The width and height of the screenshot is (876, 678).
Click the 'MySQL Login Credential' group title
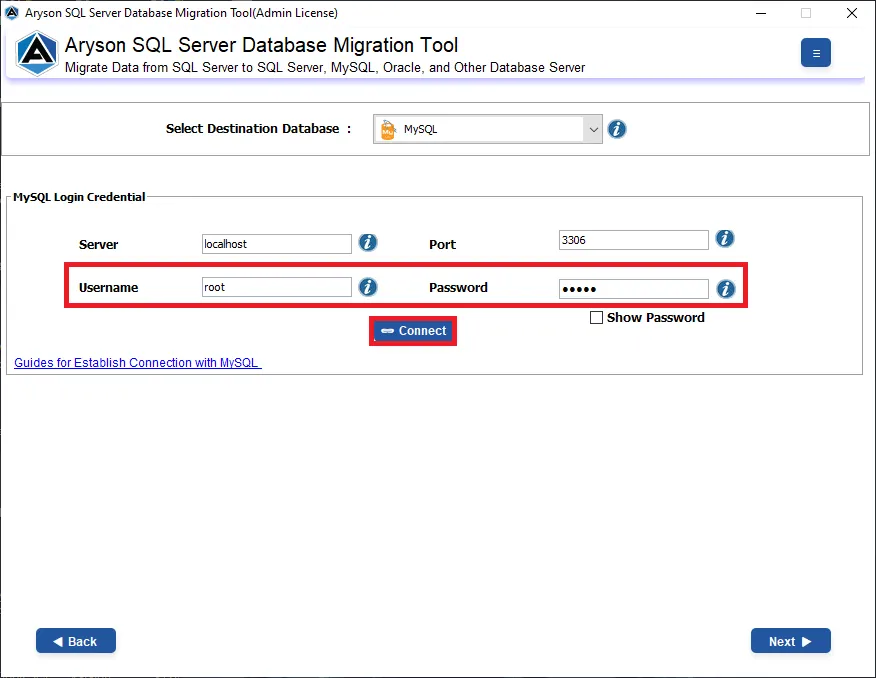79,197
